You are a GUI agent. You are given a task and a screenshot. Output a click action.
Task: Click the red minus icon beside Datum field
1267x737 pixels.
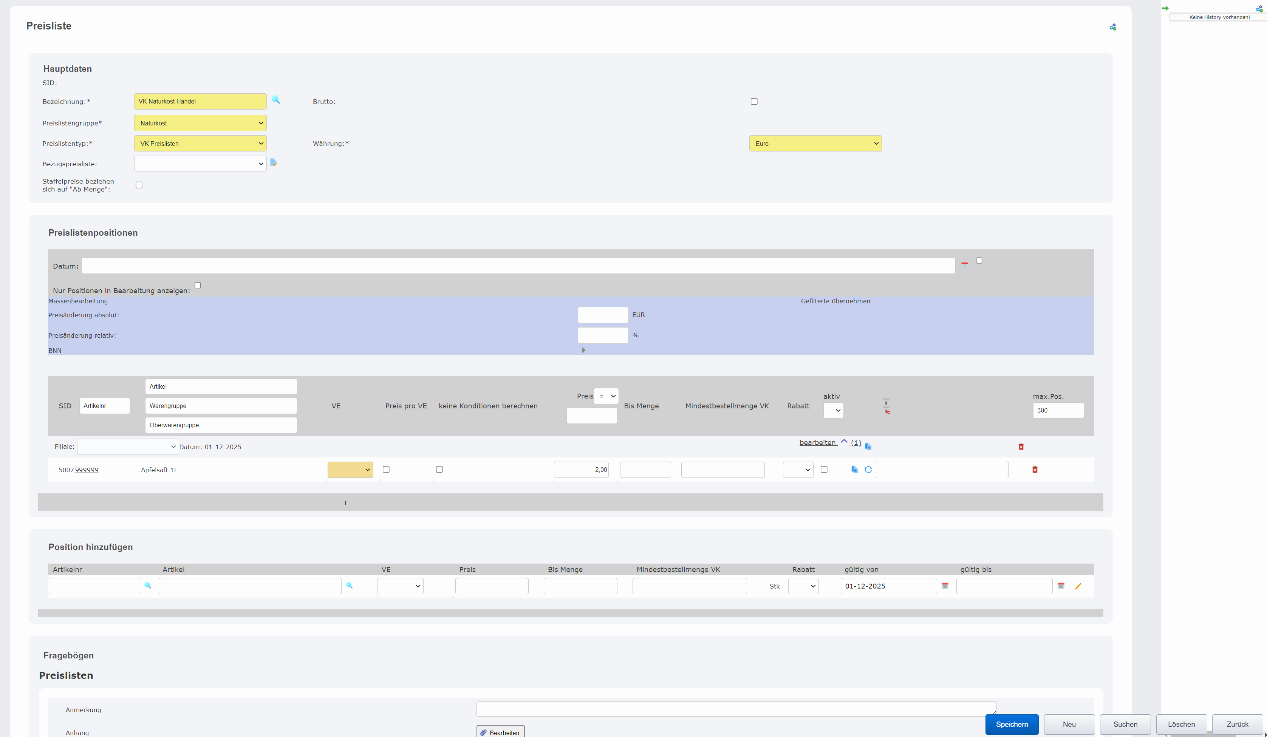pyautogui.click(x=965, y=264)
